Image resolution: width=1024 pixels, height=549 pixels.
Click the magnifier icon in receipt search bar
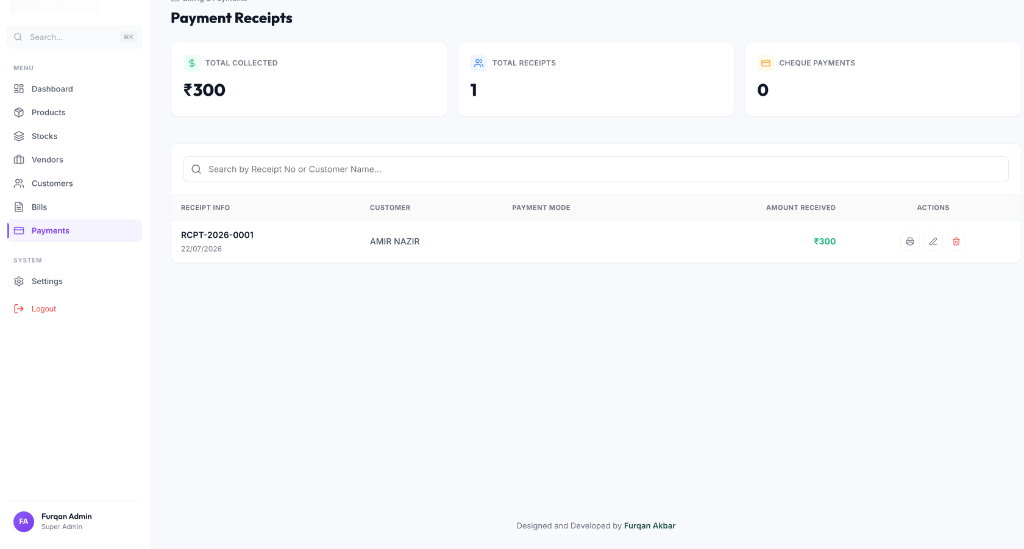pos(196,169)
